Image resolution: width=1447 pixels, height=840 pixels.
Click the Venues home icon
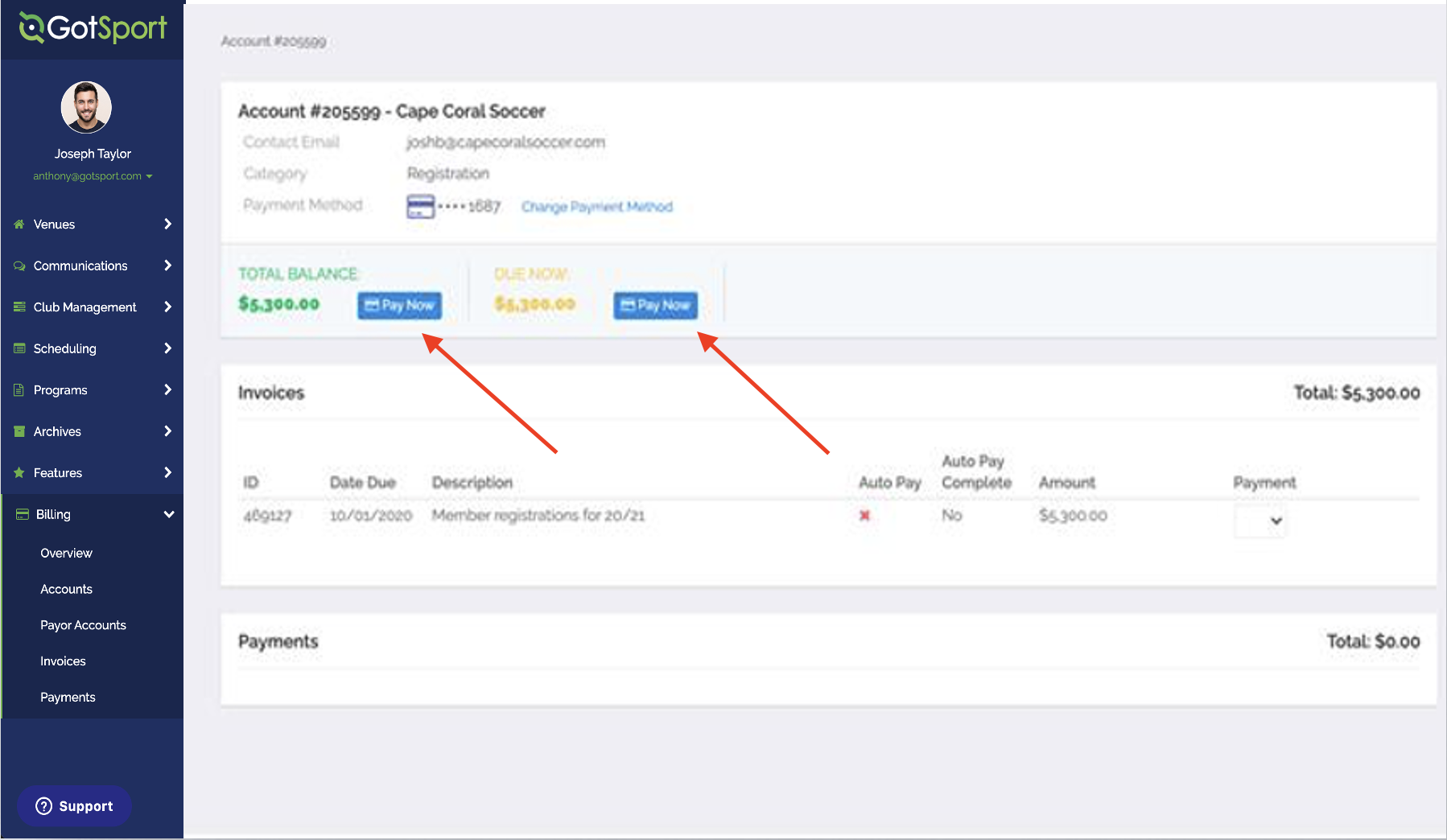coord(19,224)
